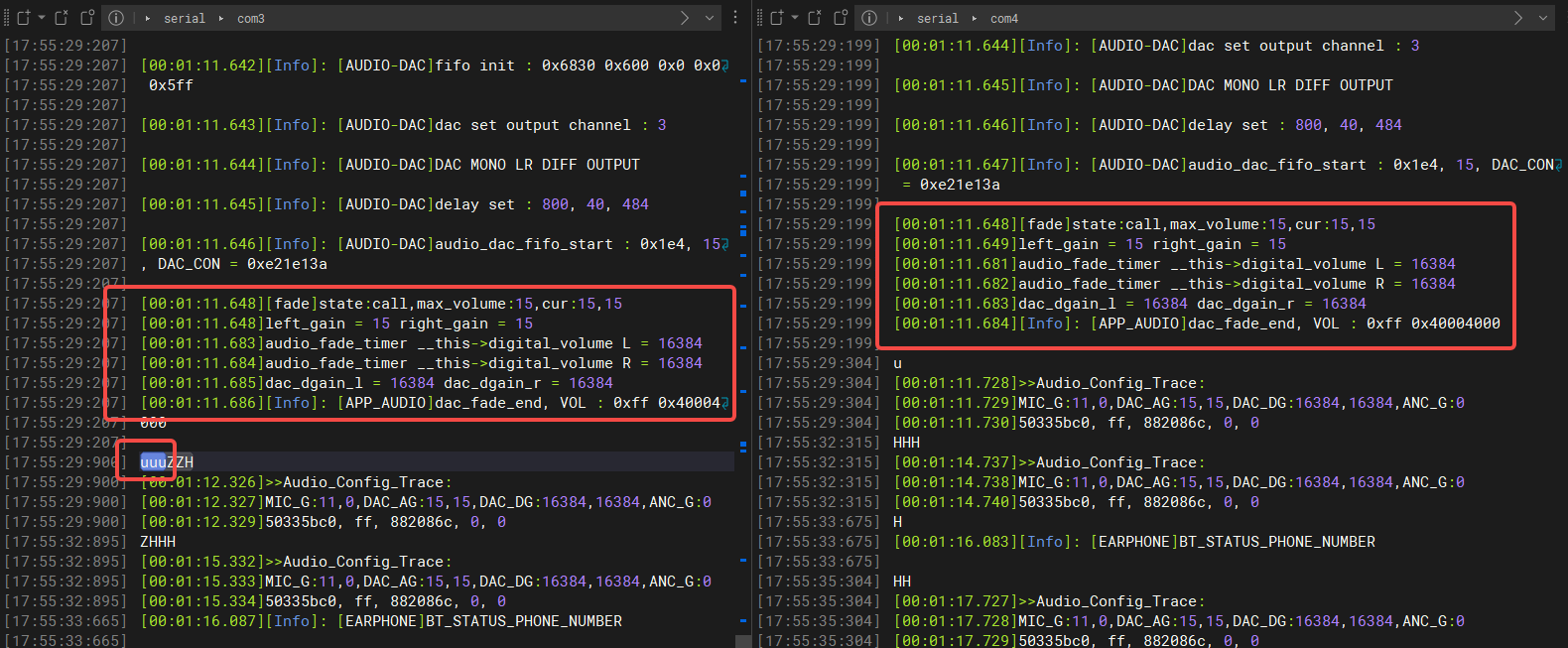Click the uuuZZH line in com3 log
Image resolution: width=1568 pixels, height=648 pixels.
[x=167, y=462]
